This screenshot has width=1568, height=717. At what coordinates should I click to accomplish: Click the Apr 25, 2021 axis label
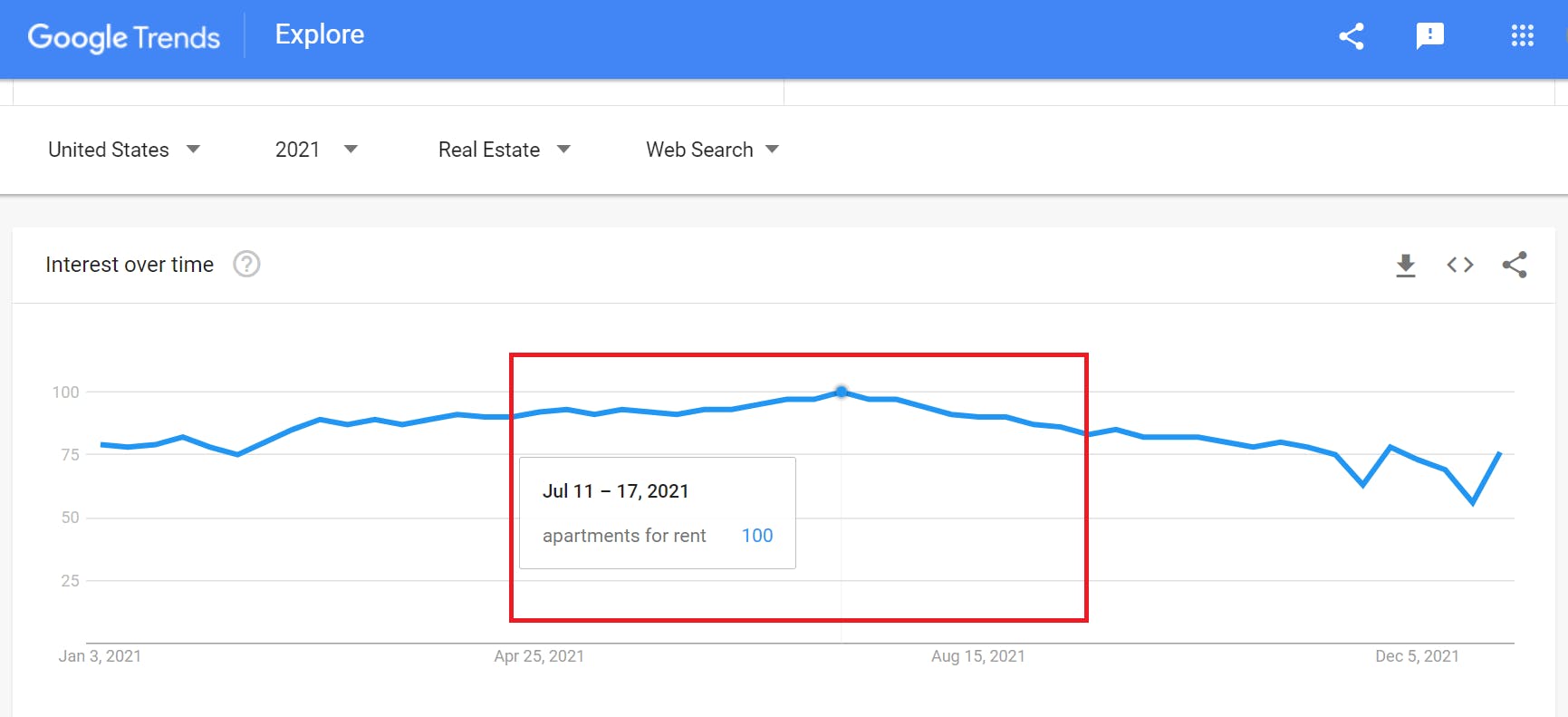539,656
